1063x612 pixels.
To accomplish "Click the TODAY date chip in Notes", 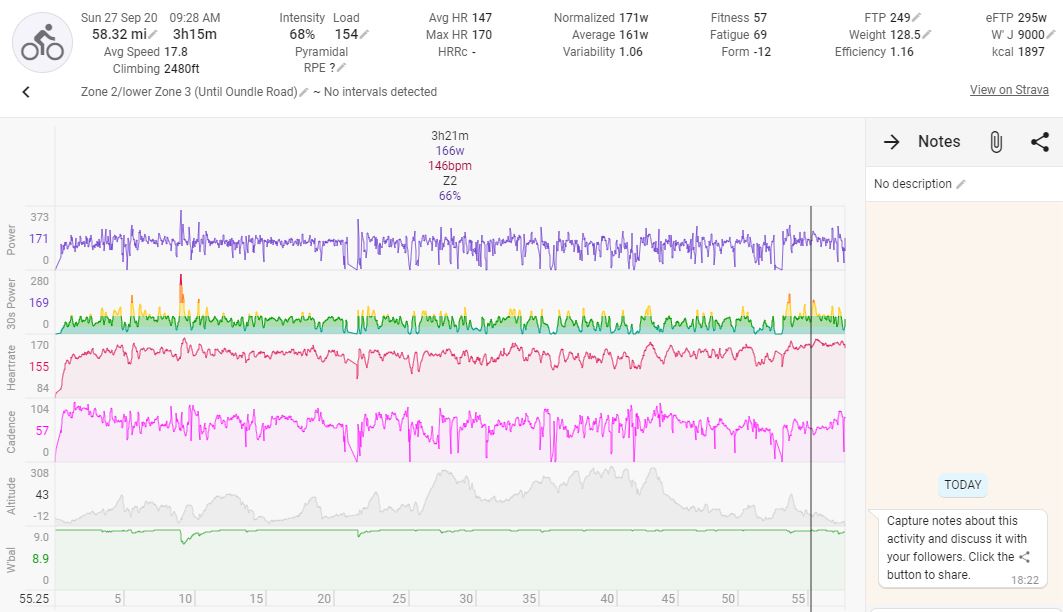I will click(963, 485).
